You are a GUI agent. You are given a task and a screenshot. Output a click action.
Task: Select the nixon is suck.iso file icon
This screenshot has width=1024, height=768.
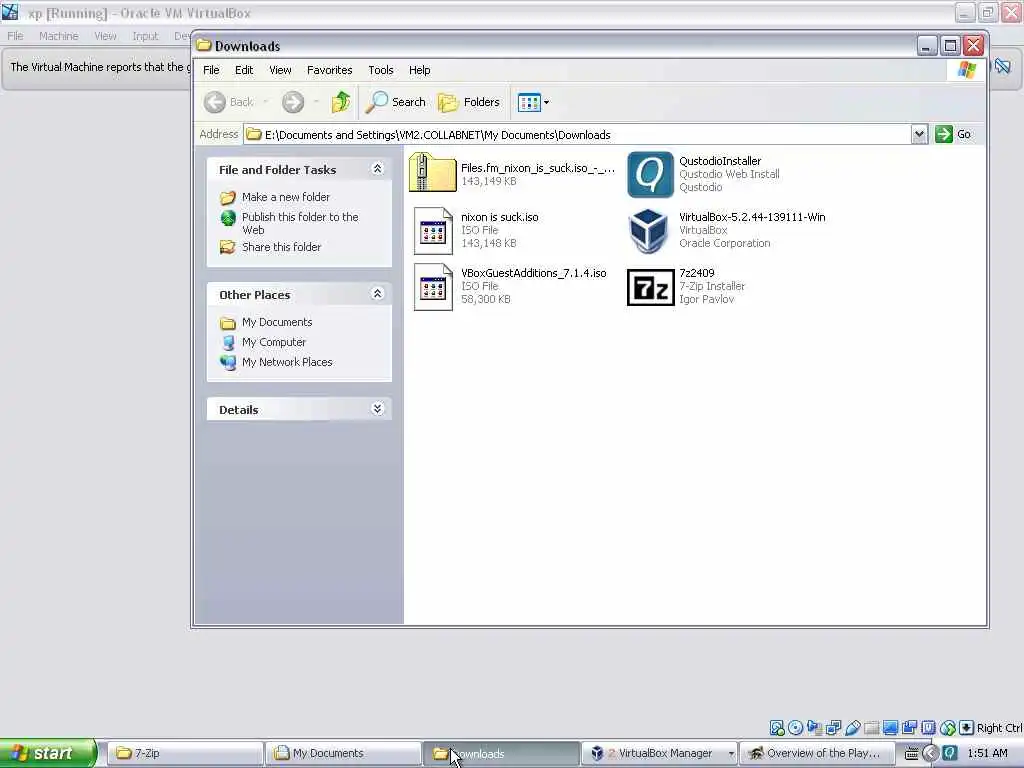[x=433, y=231]
